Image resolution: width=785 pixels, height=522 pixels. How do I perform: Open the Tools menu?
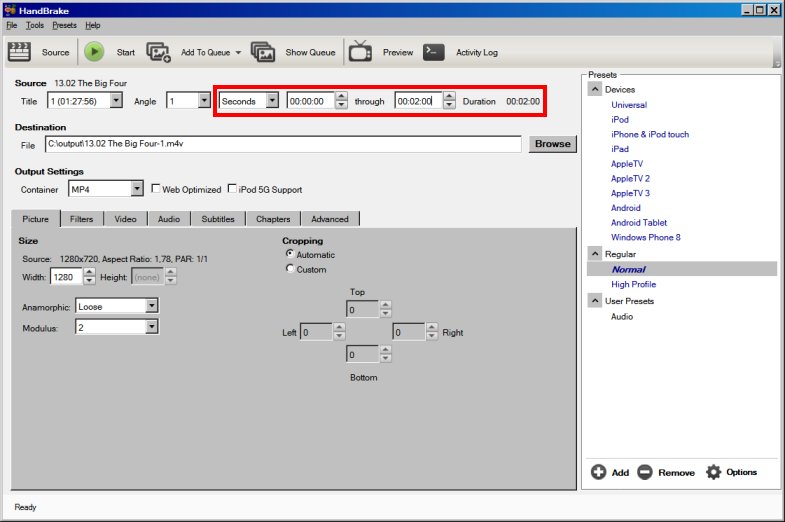pyautogui.click(x=35, y=25)
